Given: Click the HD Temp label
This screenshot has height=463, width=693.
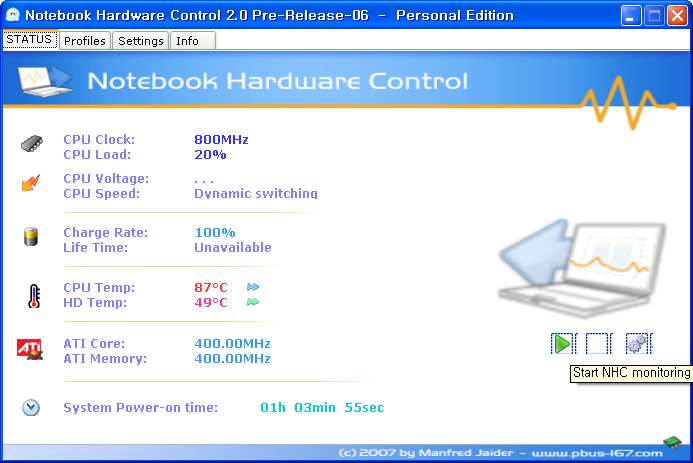Looking at the screenshot, I should pyautogui.click(x=95, y=303).
